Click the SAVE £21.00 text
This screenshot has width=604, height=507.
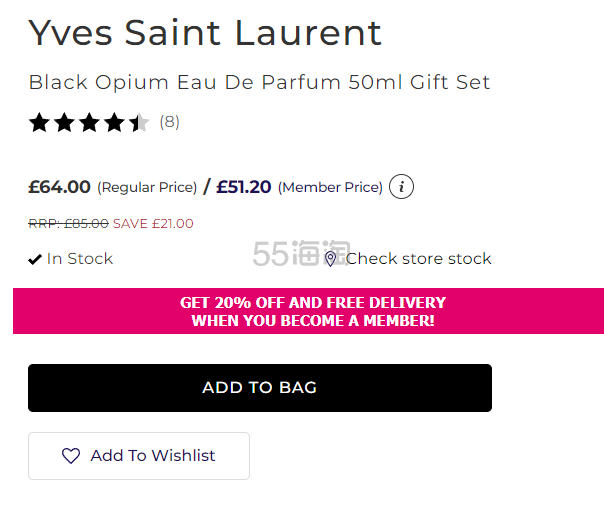click(x=153, y=224)
